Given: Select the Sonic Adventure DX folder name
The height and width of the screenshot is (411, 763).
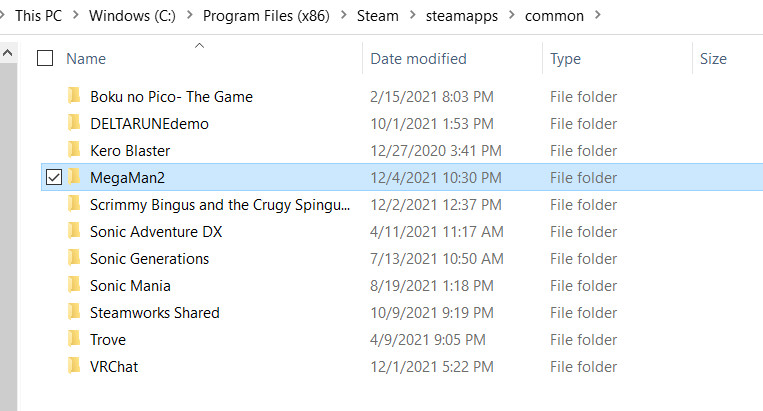Looking at the screenshot, I should (x=156, y=232).
